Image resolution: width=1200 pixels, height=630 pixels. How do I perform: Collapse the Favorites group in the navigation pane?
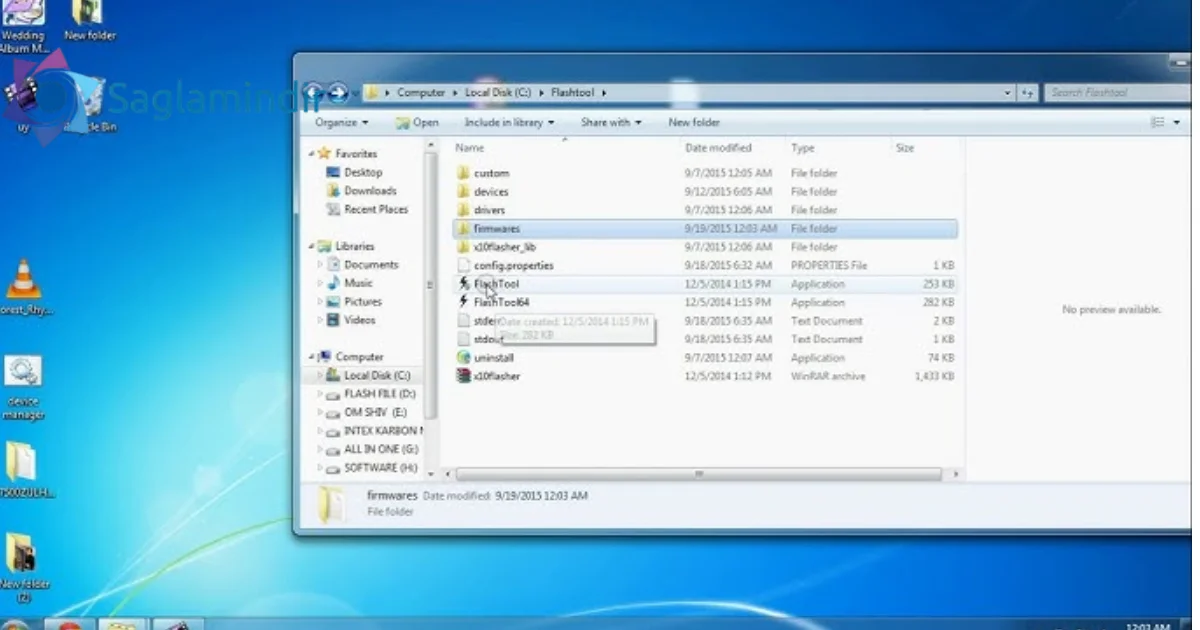click(x=312, y=154)
